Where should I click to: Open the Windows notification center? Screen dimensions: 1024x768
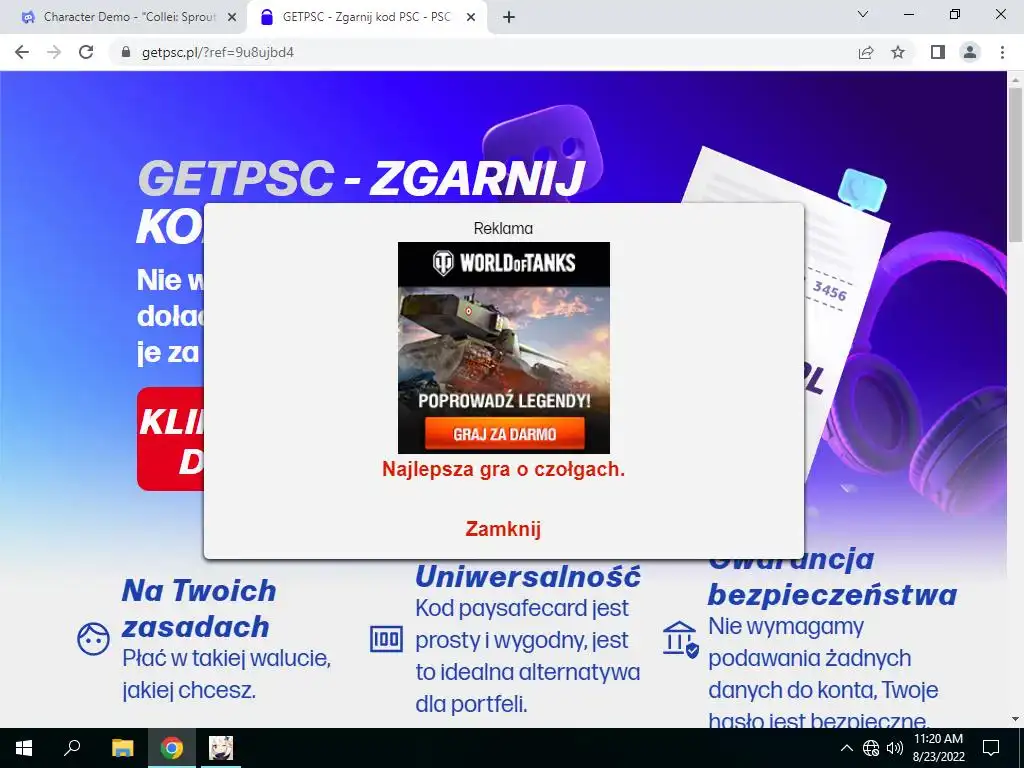[991, 748]
